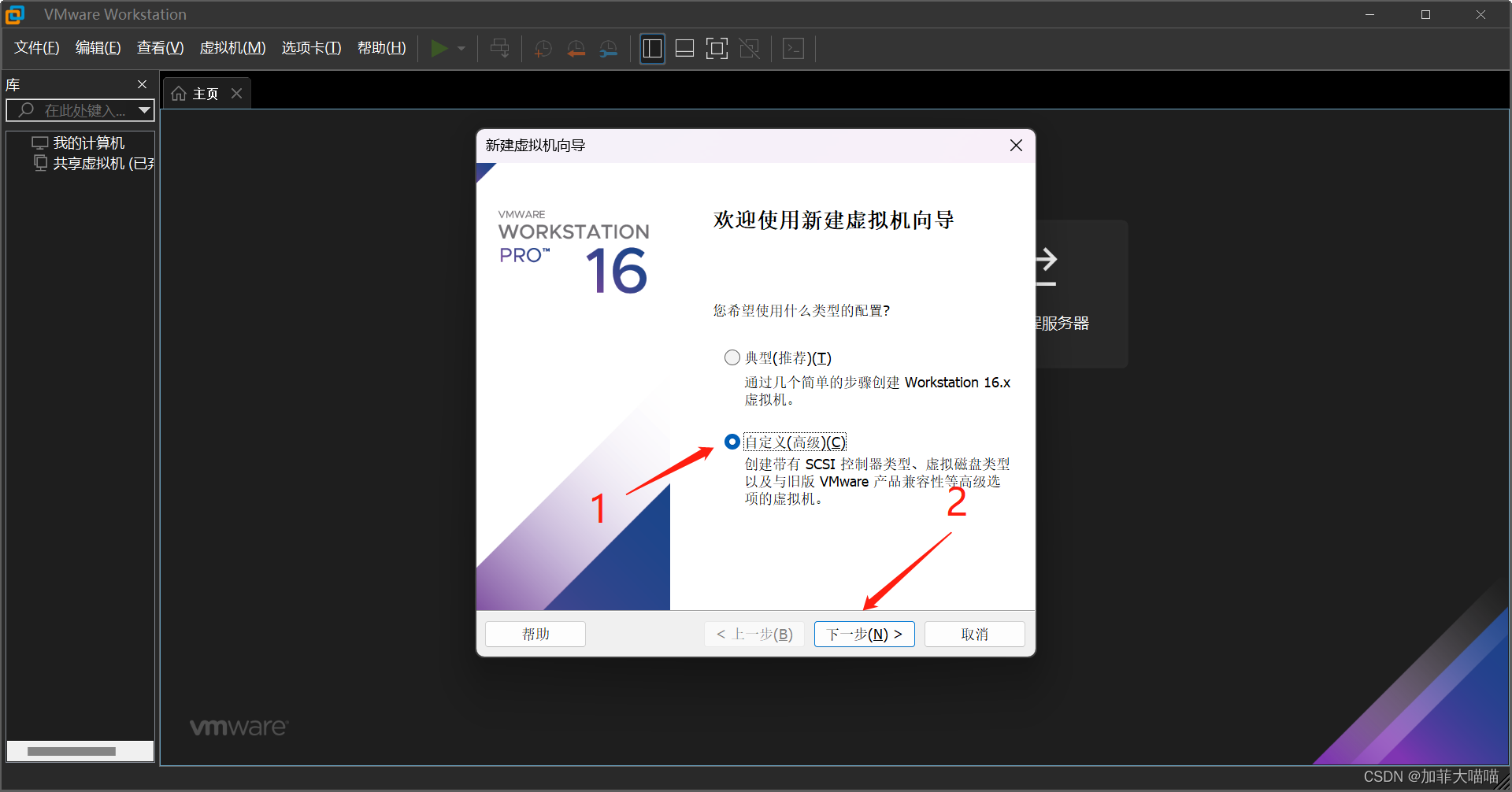
Task: Click the console view toolbar icon
Action: pos(793,49)
